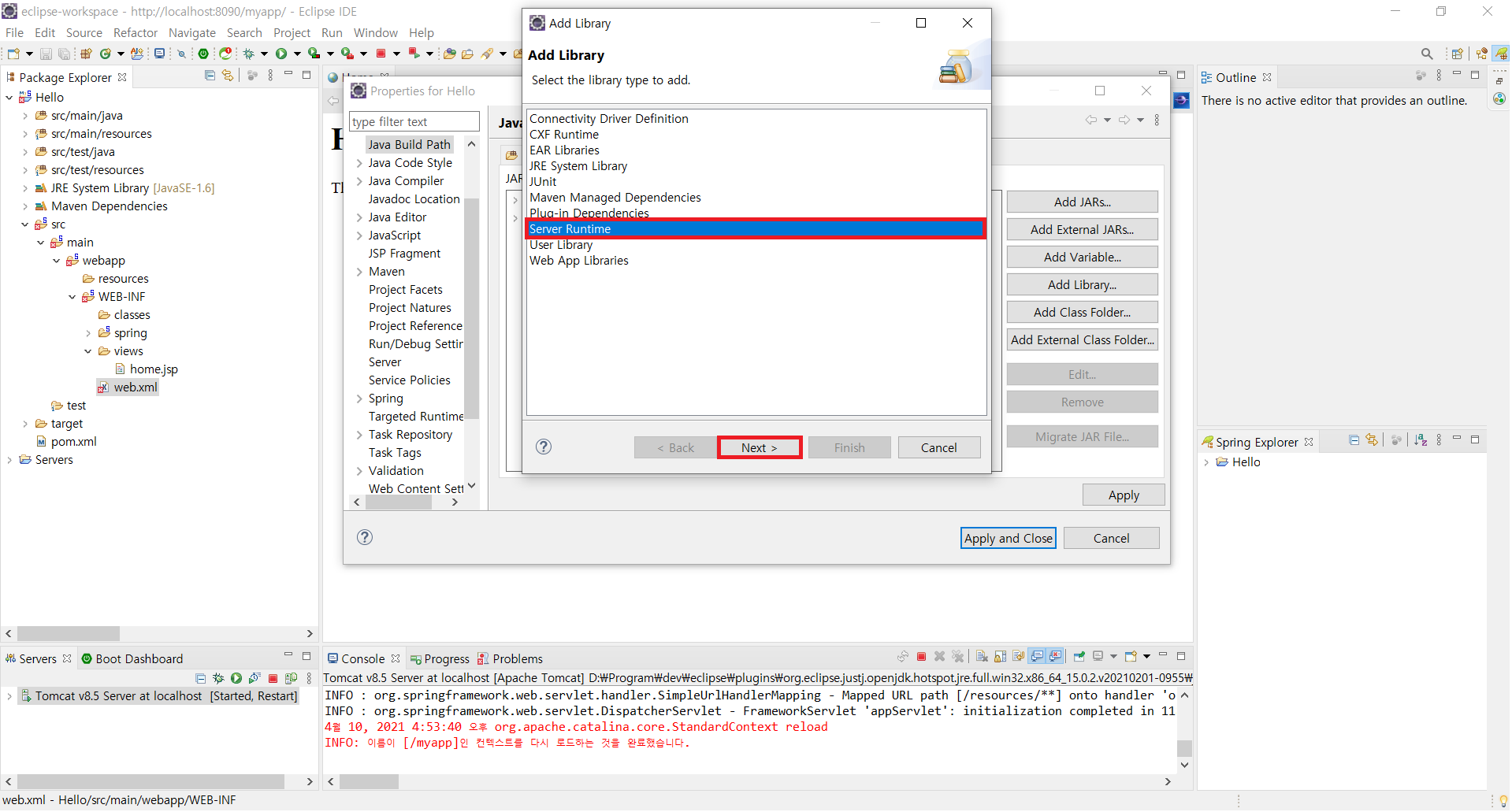
Task: Click Package Explorer horizontal scrollbar thumb
Action: pyautogui.click(x=69, y=634)
